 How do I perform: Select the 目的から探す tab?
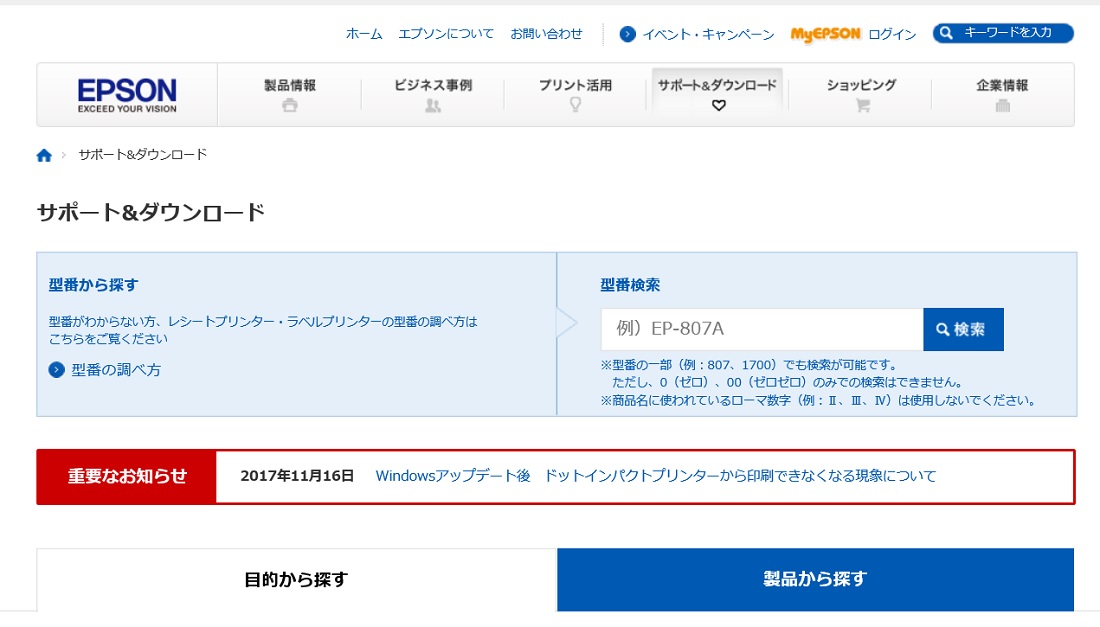pos(296,579)
